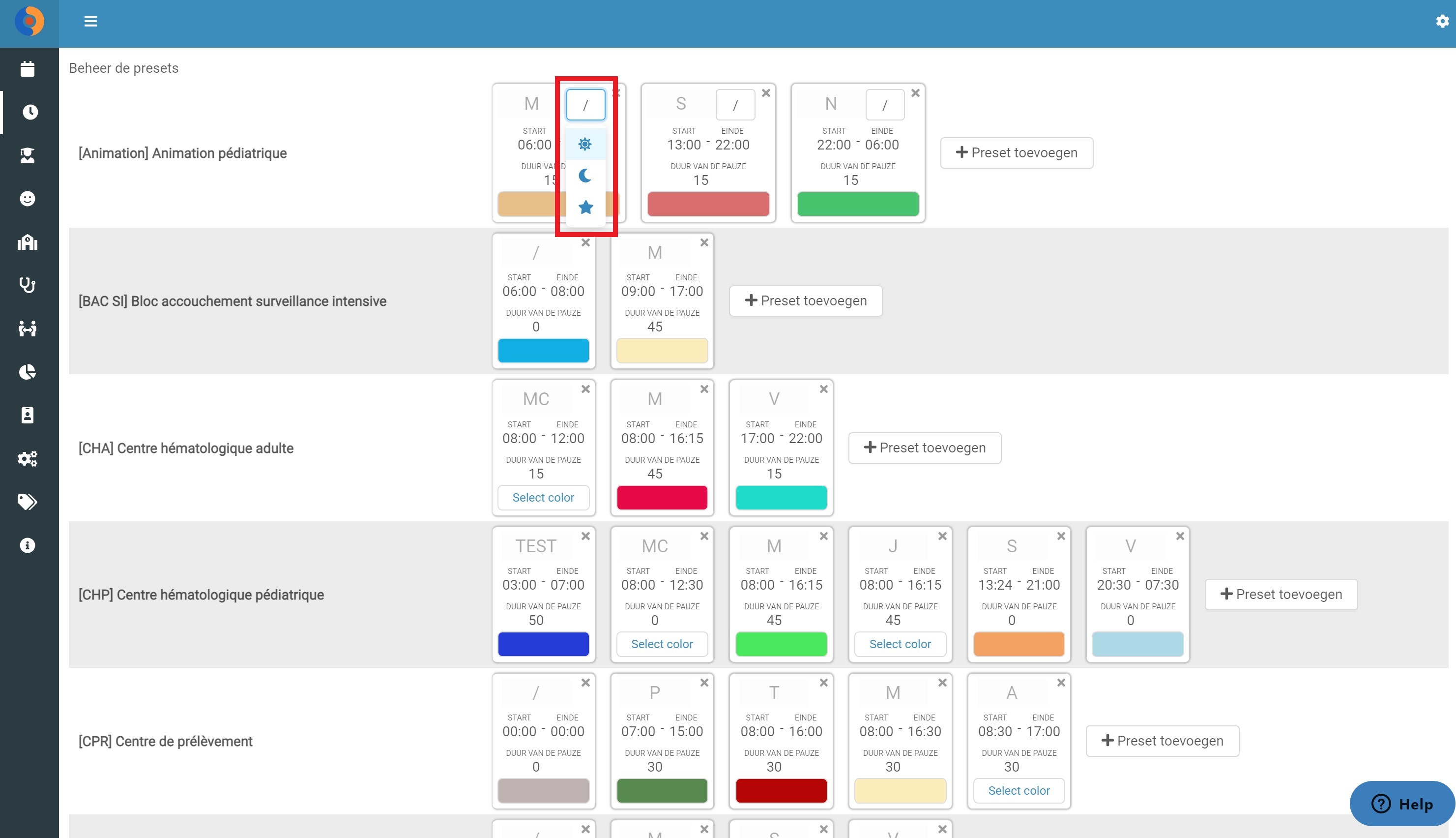Open clock presets section in sidebar
Viewport: 1456px width, 838px height.
(29, 112)
